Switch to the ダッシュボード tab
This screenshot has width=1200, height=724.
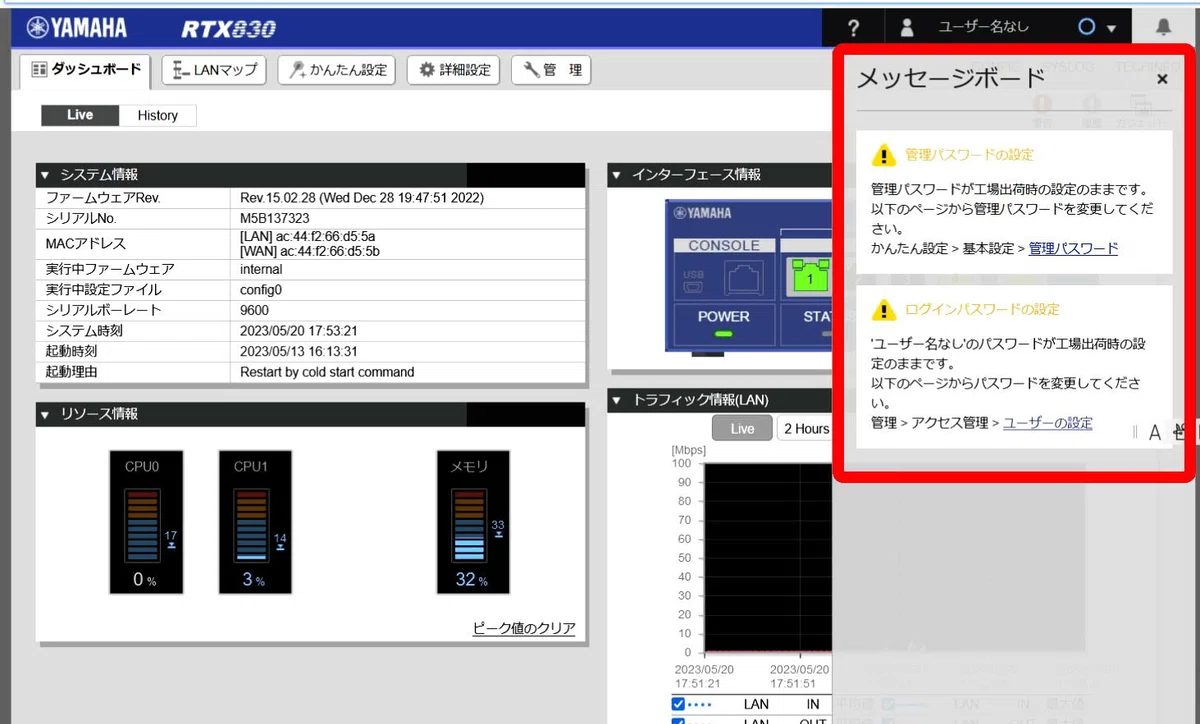click(86, 70)
